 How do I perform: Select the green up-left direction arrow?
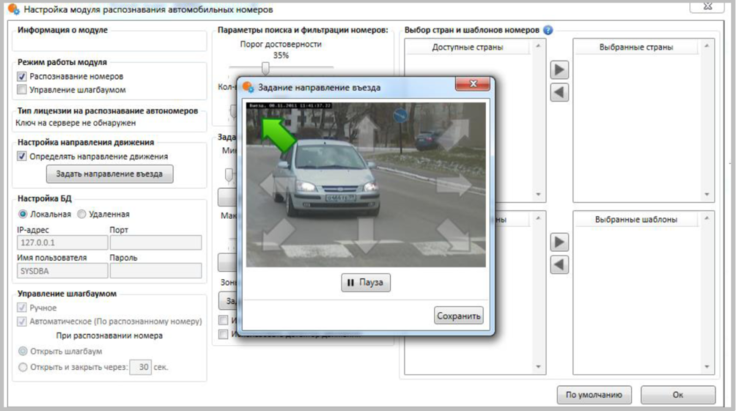278,135
